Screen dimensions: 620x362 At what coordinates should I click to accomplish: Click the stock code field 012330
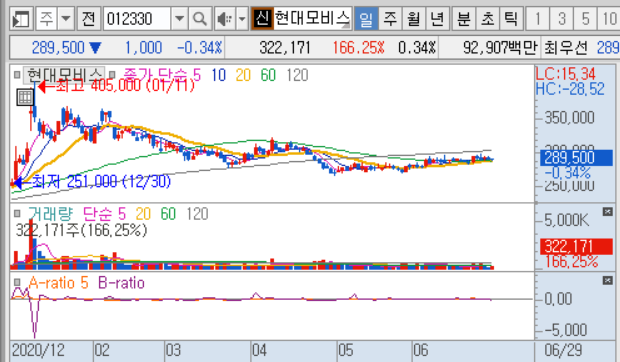(x=137, y=18)
